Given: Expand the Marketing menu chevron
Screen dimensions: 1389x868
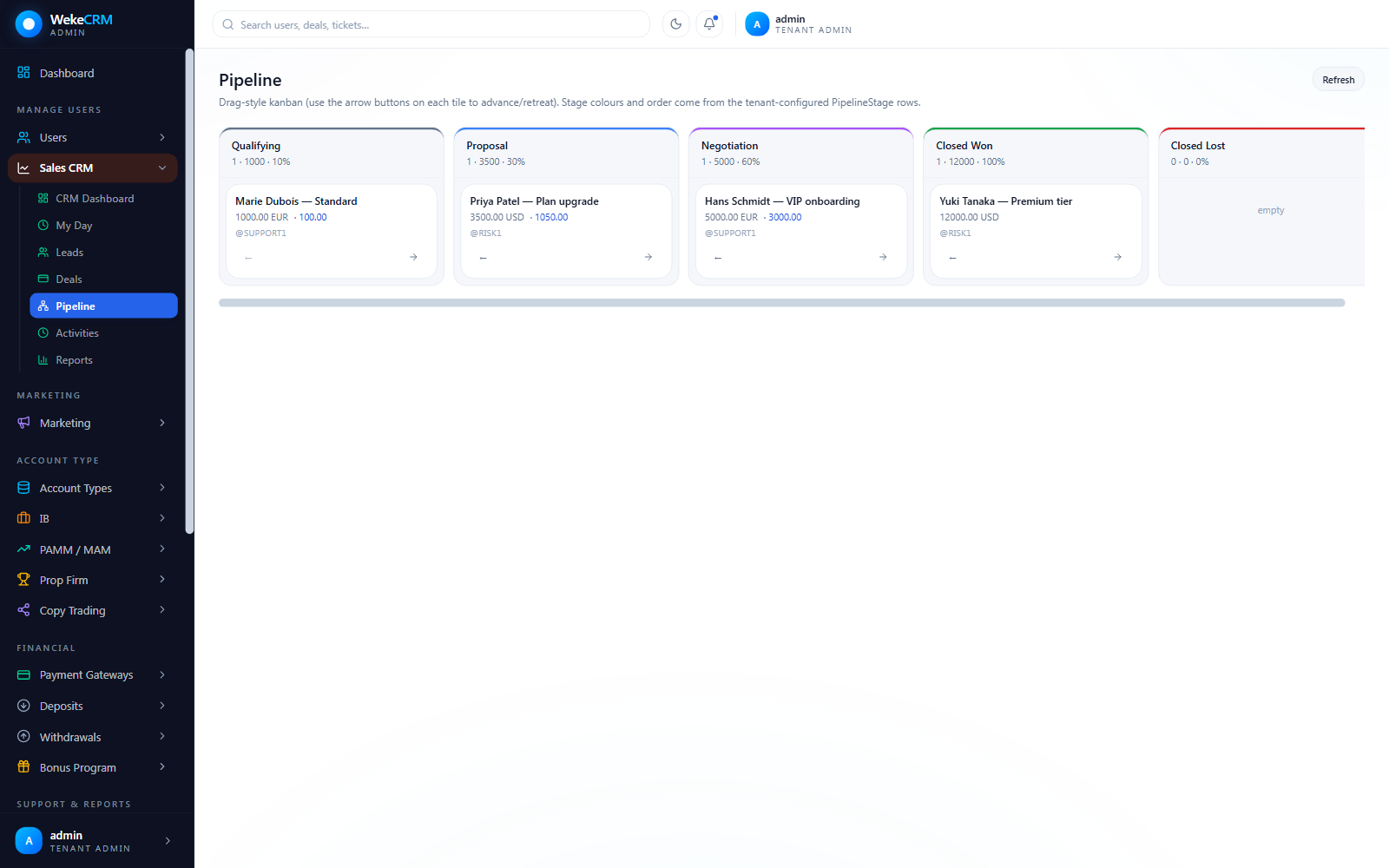Looking at the screenshot, I should pos(162,423).
